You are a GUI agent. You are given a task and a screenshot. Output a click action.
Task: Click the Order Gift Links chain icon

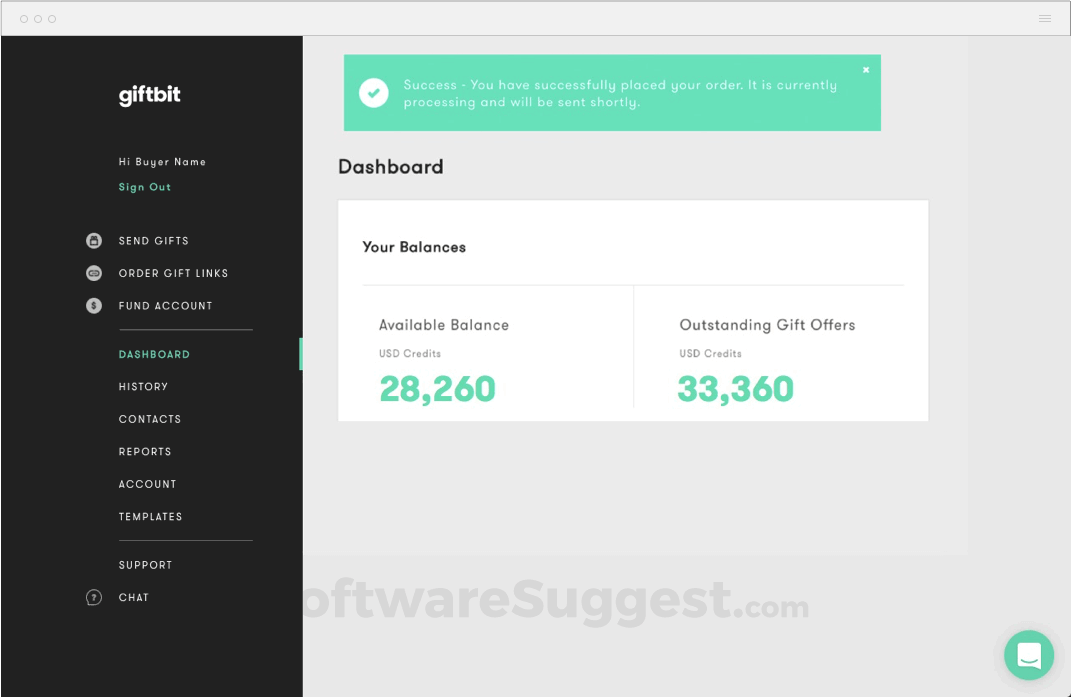click(93, 273)
